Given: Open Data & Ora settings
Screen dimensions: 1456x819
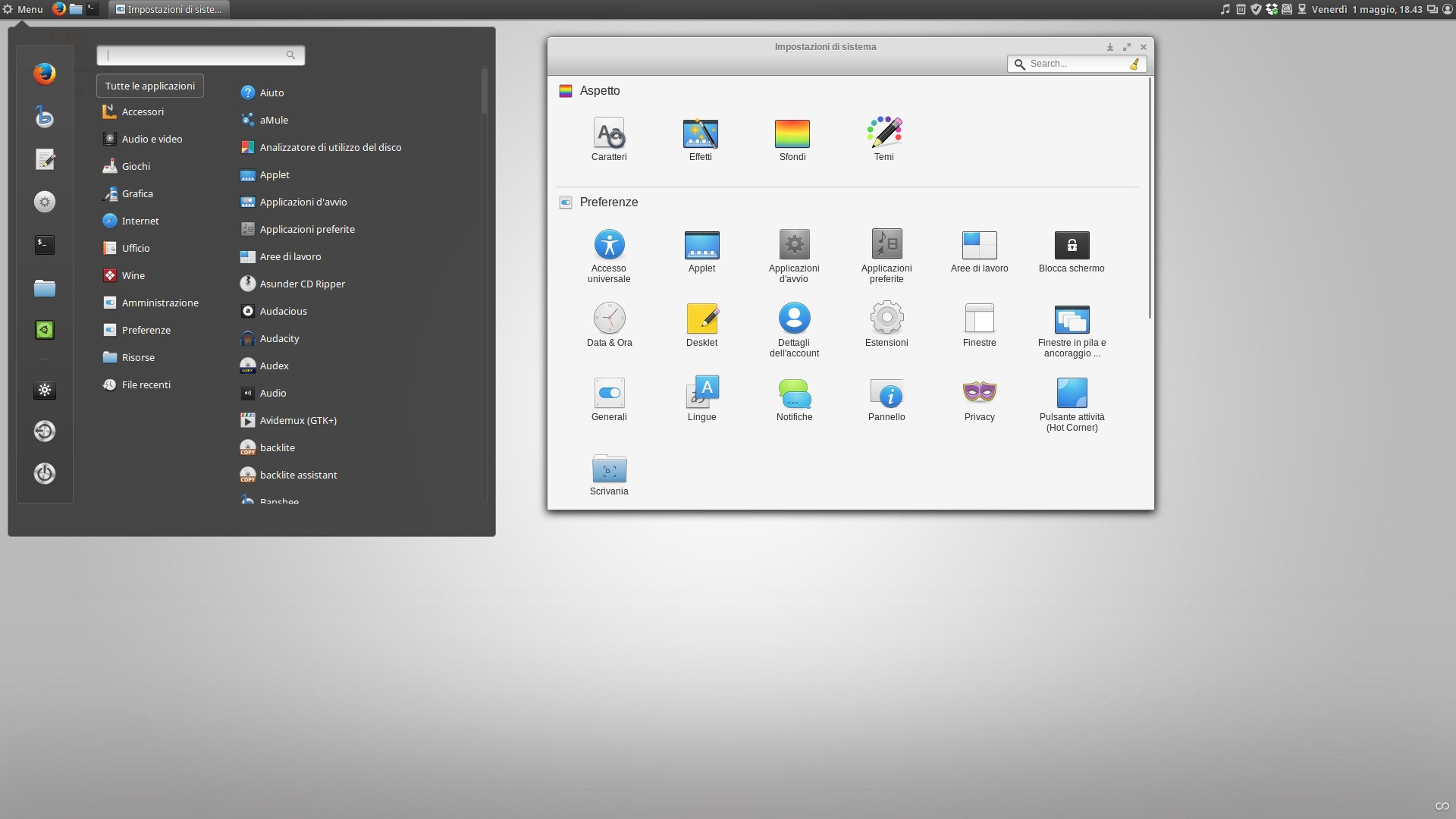Looking at the screenshot, I should click(609, 325).
